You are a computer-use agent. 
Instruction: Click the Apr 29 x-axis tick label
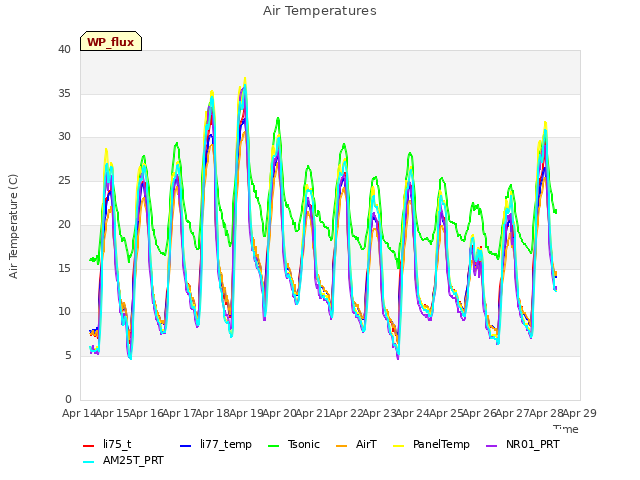point(580,413)
